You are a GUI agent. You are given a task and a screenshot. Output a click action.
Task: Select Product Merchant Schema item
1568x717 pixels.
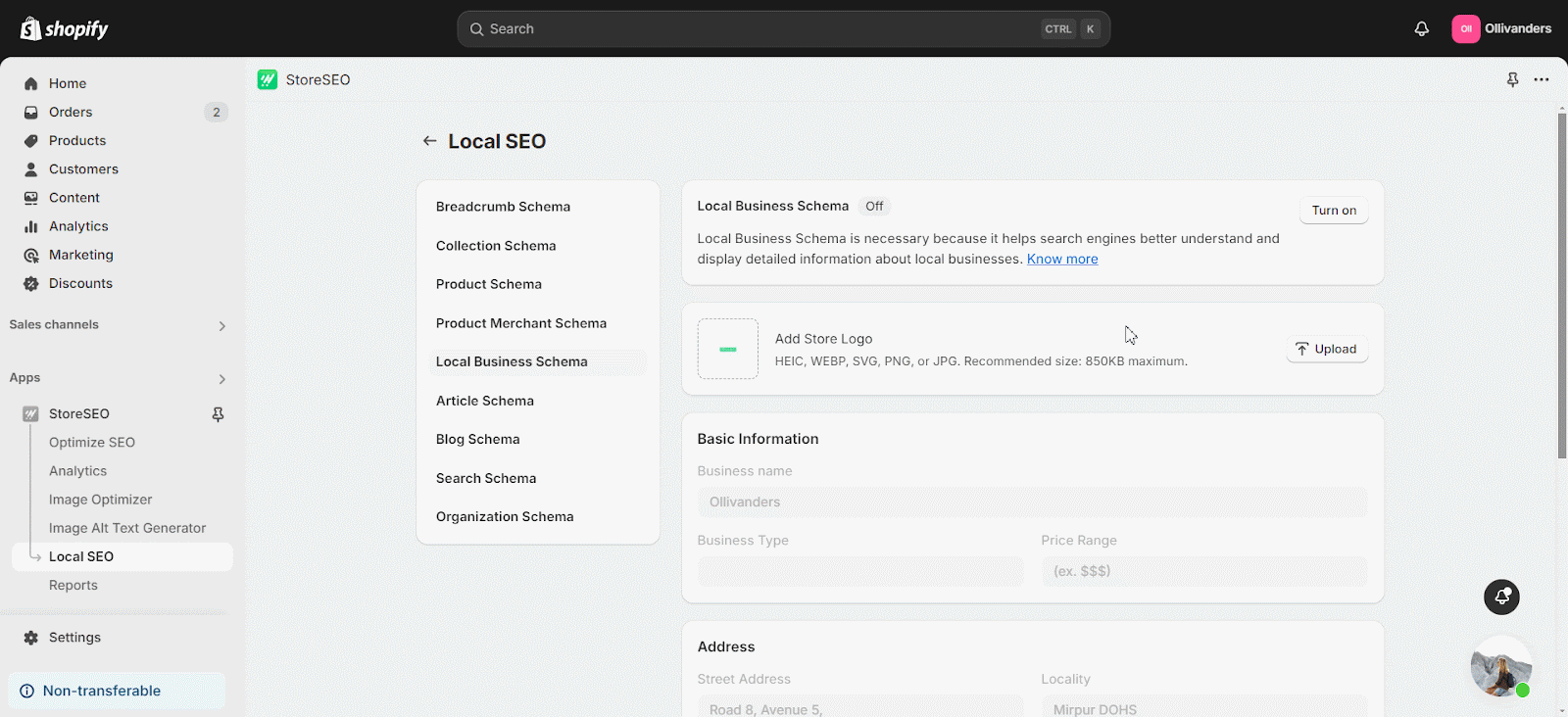click(x=537, y=323)
